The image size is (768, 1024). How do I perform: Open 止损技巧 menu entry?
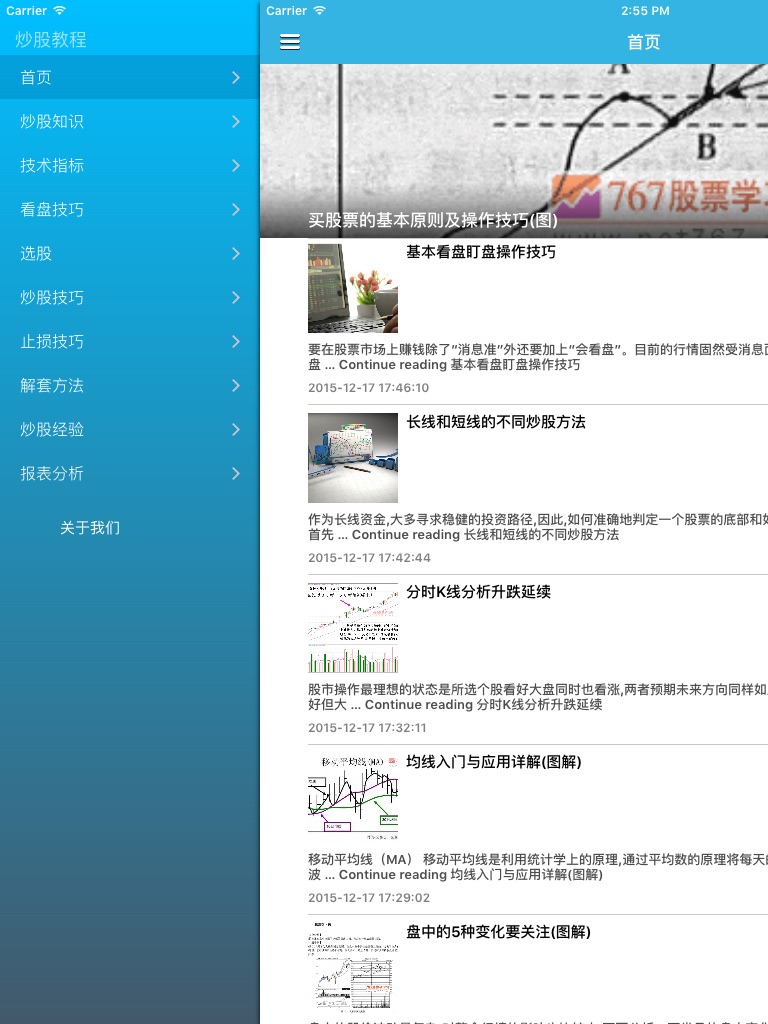pos(129,342)
